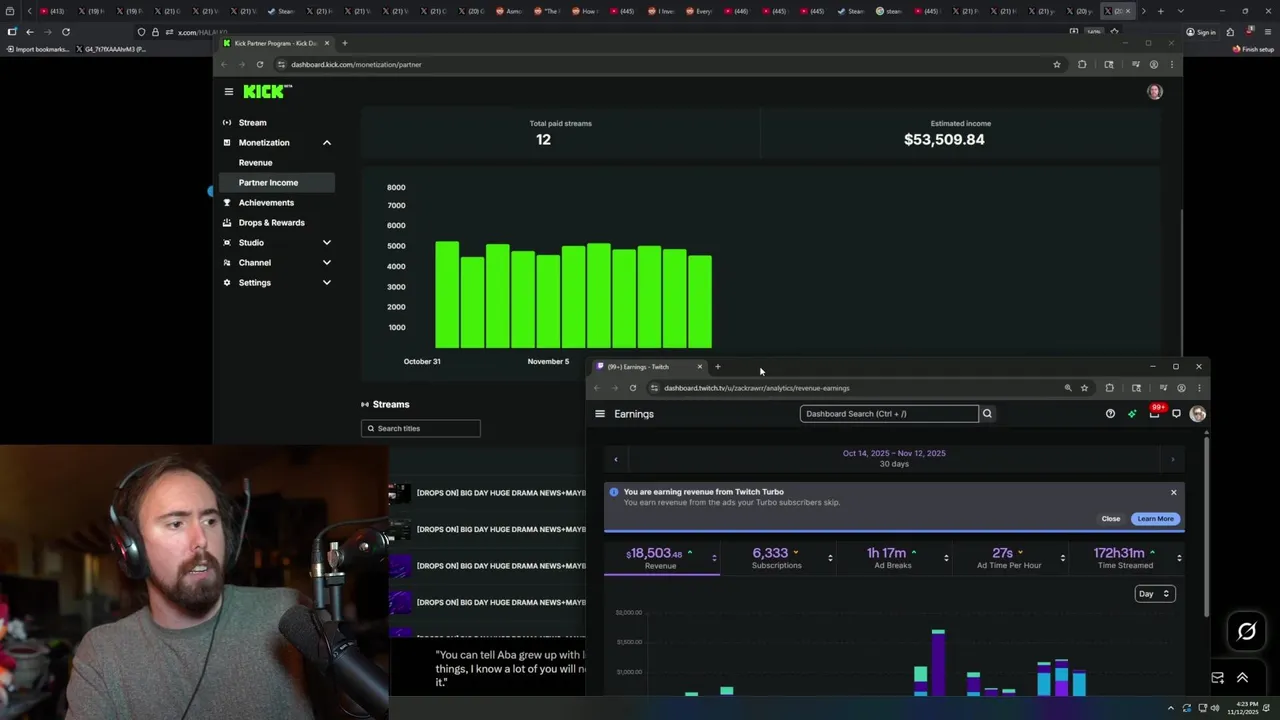1280x720 pixels.
Task: Collapse the Monetization section in Kick sidebar
Action: (x=326, y=142)
